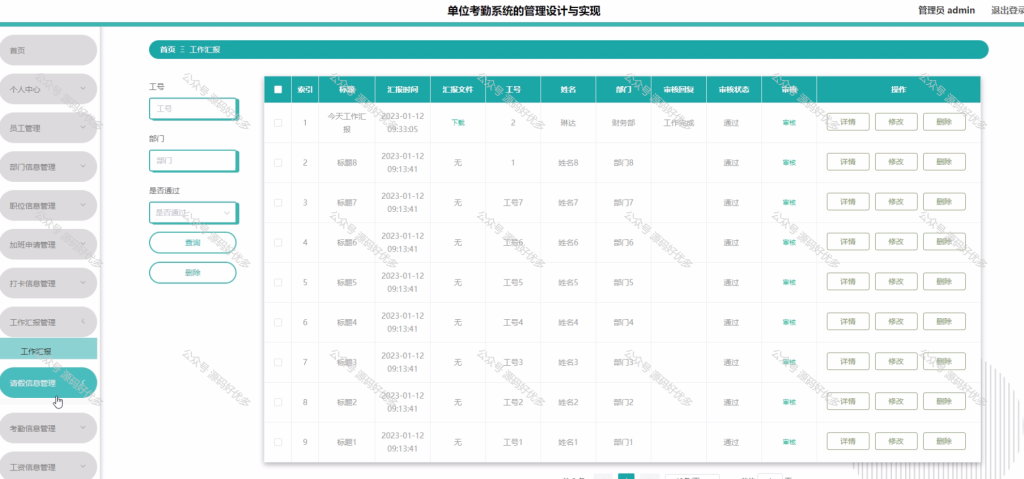Open the 首页 sidebar item
Viewport: 1024px width, 479px height.
[x=48, y=50]
